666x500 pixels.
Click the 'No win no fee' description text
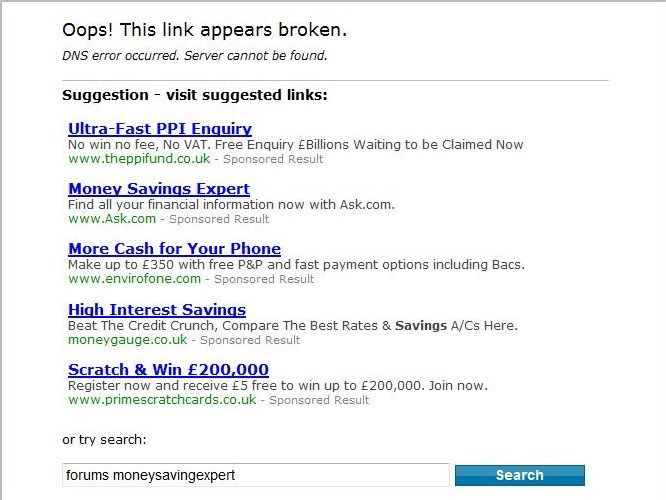(x=295, y=144)
